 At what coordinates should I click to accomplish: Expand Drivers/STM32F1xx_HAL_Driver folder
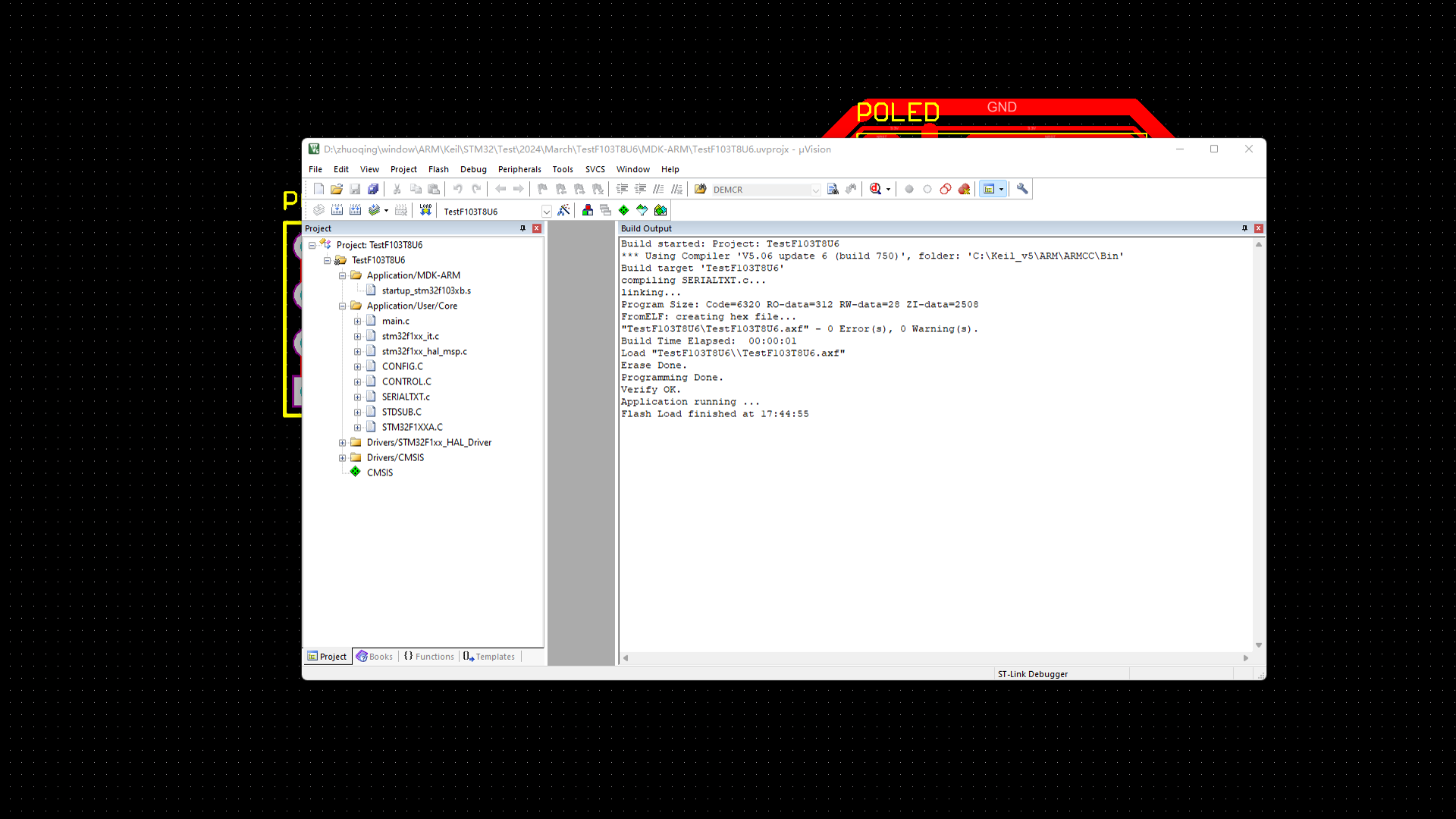pyautogui.click(x=342, y=442)
